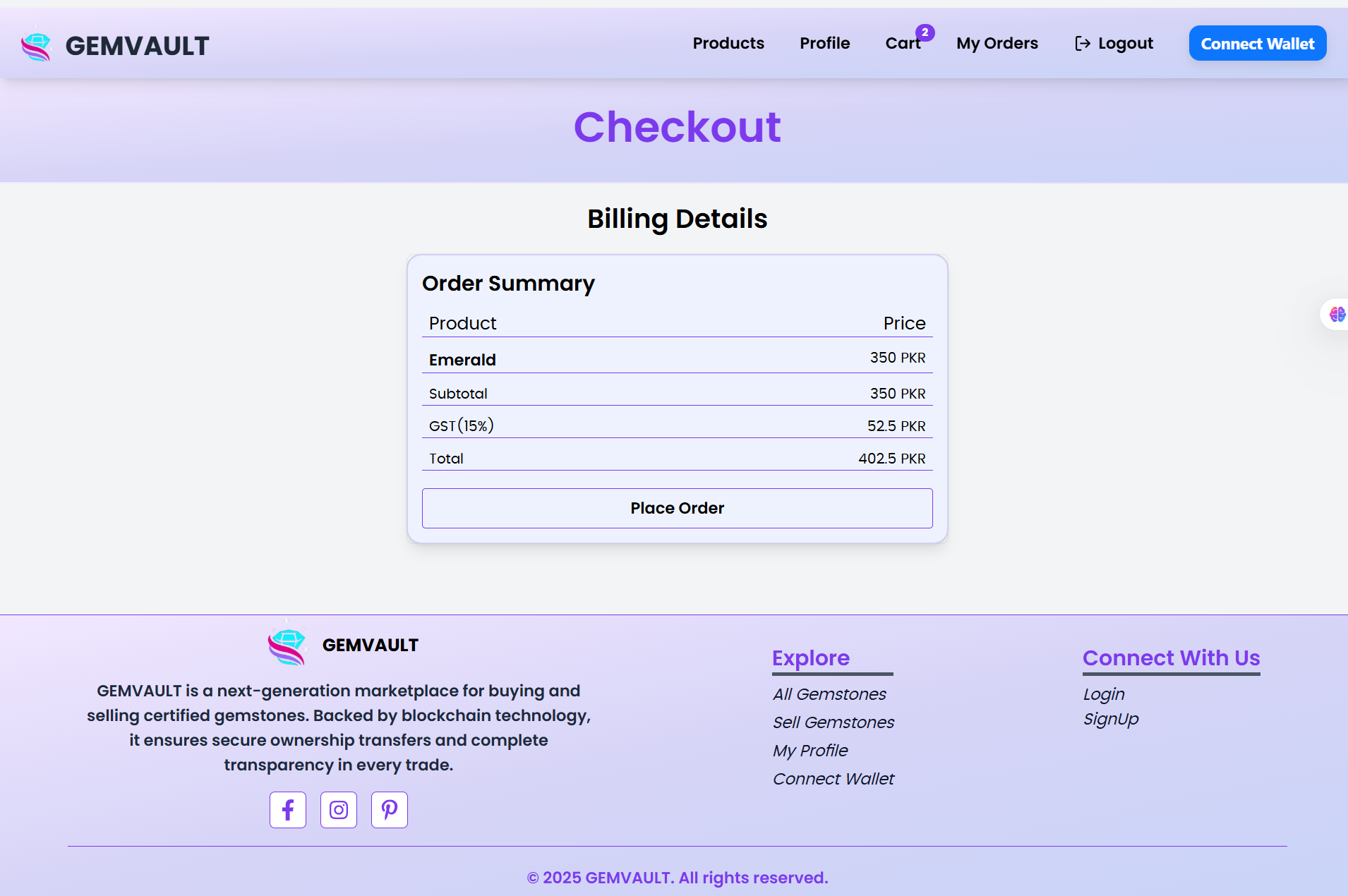
Task: Click the cart item count badge
Action: [925, 32]
